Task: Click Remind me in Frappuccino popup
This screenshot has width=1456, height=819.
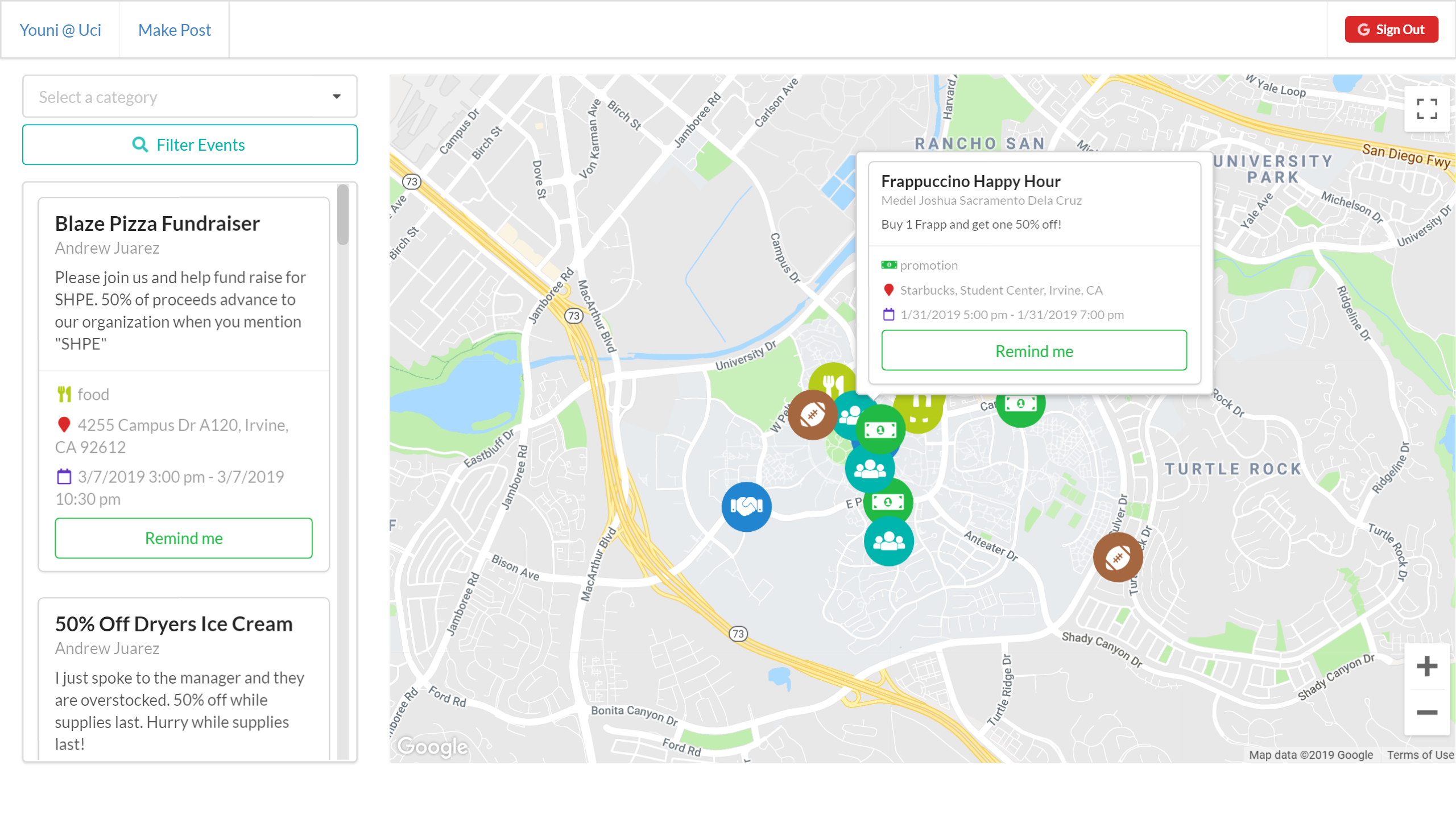Action: (x=1033, y=351)
